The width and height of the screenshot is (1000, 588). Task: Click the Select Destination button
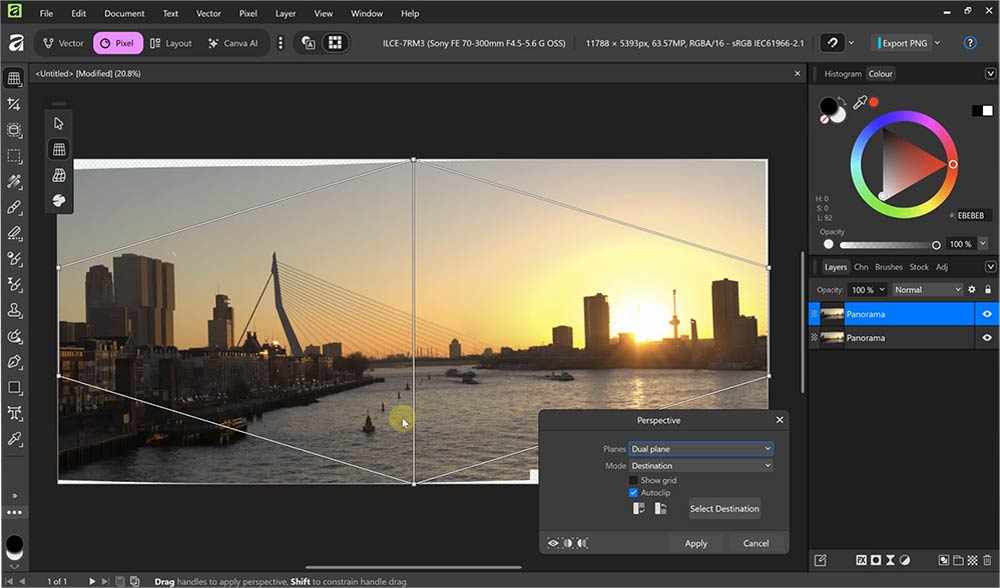(x=724, y=508)
